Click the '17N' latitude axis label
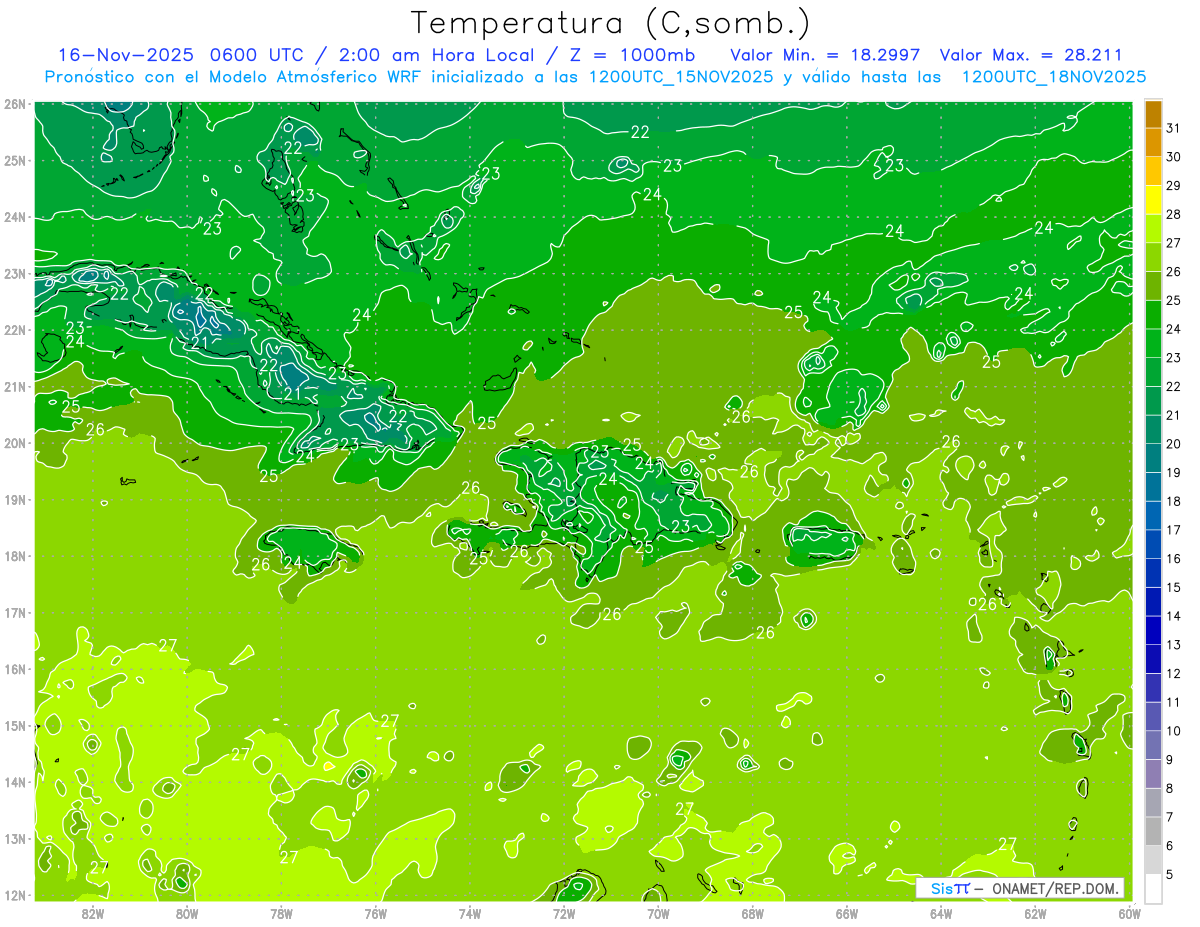The width and height of the screenshot is (1200, 927). tap(15, 613)
